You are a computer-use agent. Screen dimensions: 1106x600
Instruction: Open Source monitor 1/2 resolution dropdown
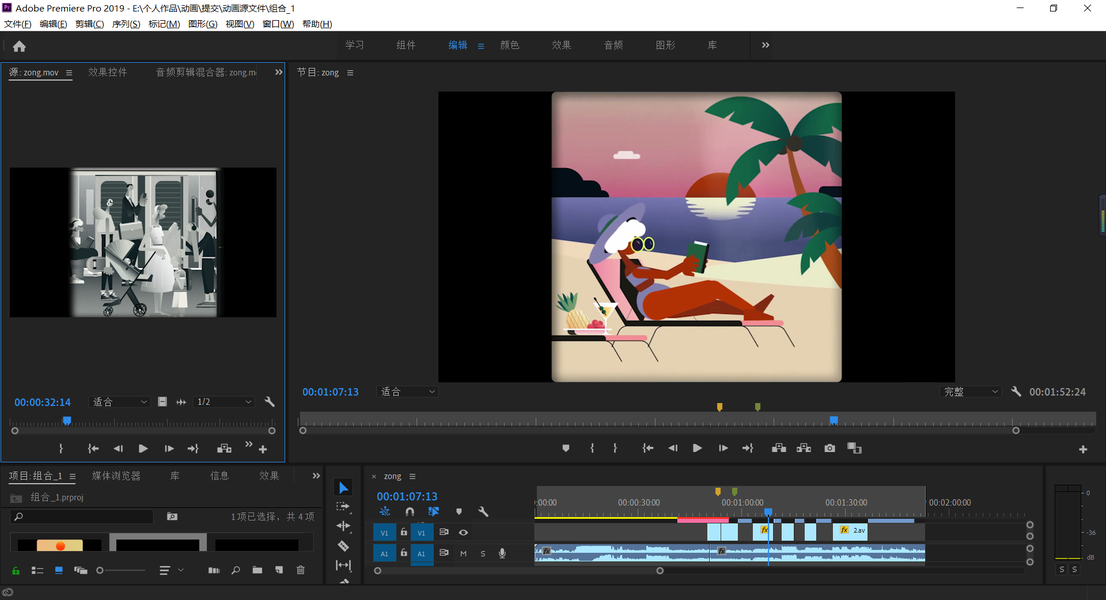(x=224, y=402)
